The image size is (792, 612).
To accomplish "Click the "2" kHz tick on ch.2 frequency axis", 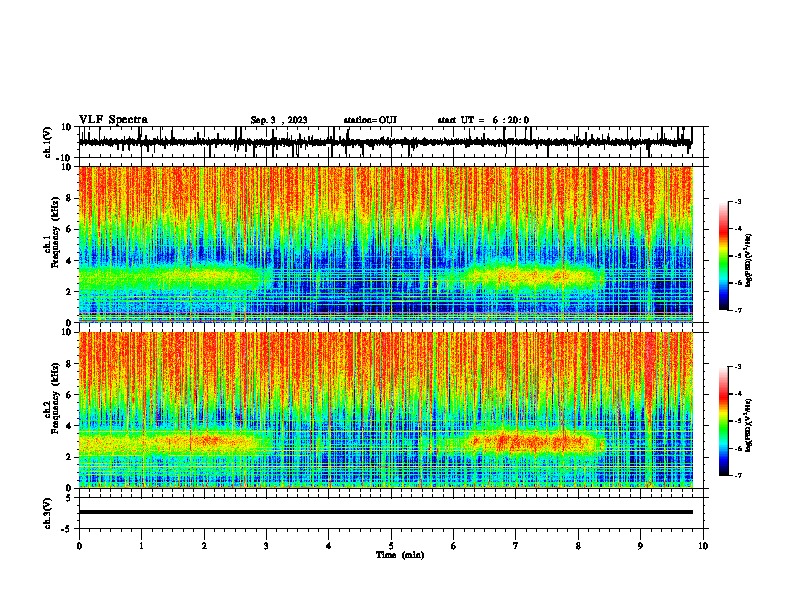I will coord(70,457).
